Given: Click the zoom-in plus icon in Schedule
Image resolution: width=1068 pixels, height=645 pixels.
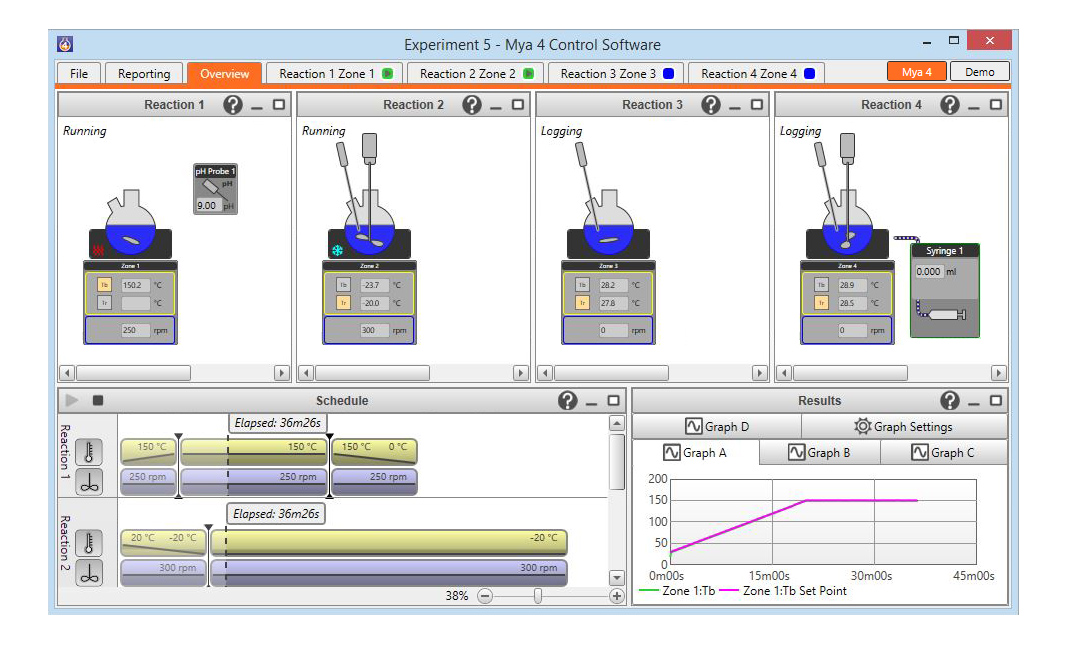Looking at the screenshot, I should point(616,596).
